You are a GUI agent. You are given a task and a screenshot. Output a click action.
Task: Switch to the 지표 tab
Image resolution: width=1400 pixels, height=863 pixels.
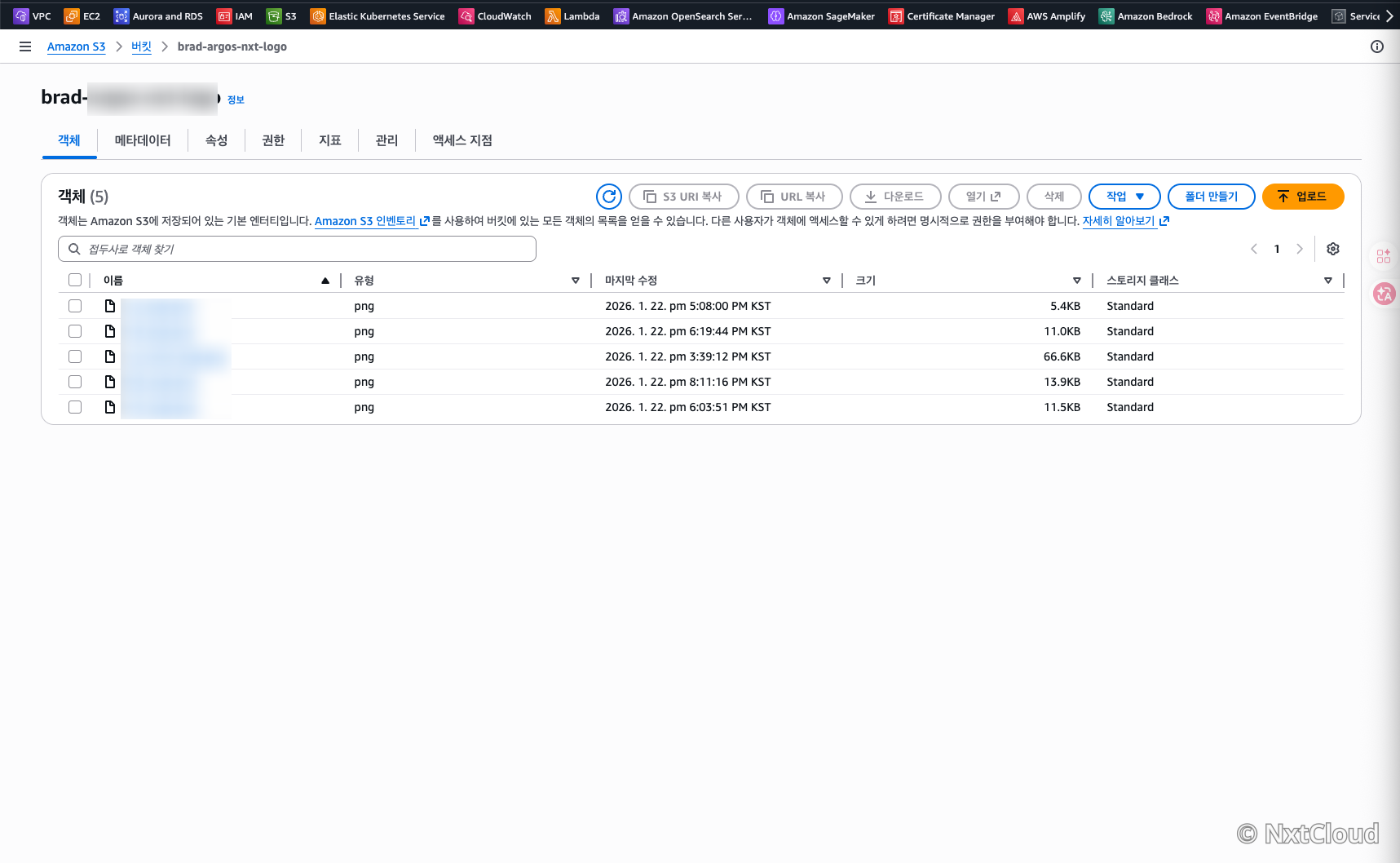click(330, 140)
